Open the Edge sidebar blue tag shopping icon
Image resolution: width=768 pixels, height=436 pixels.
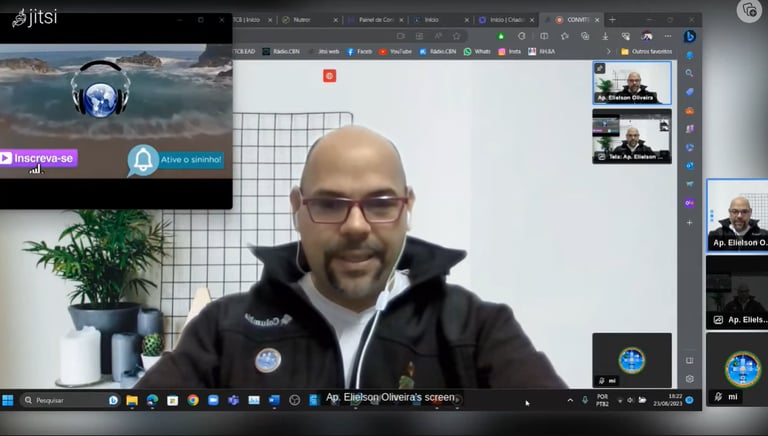(690, 92)
